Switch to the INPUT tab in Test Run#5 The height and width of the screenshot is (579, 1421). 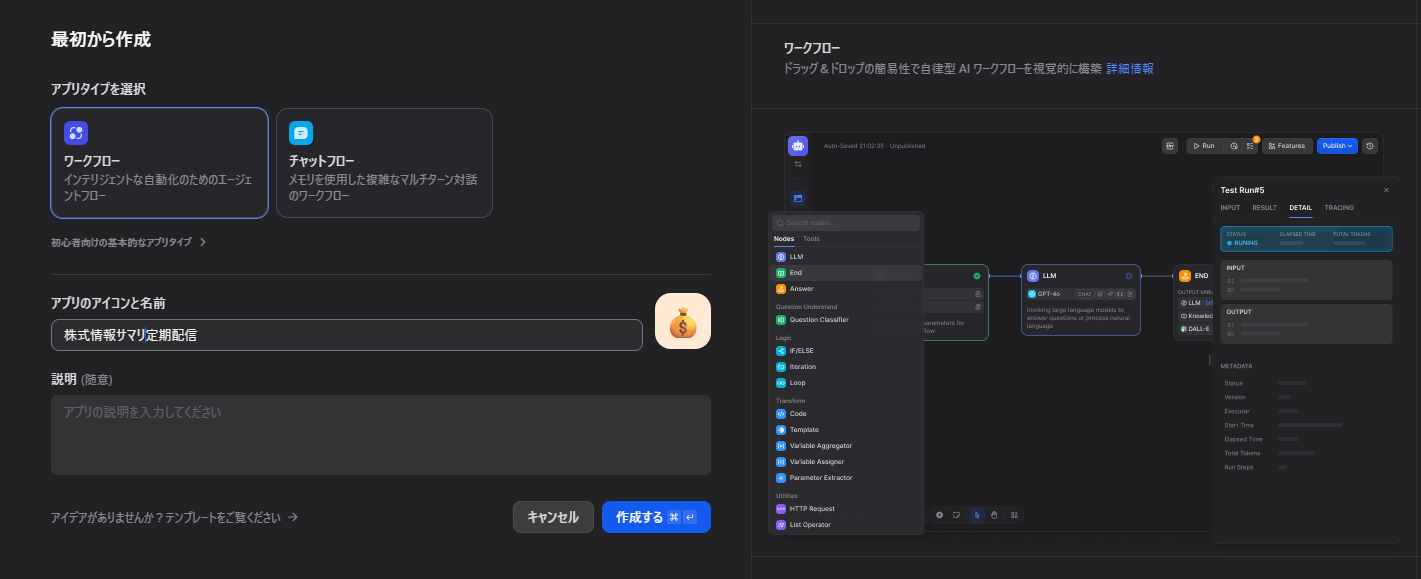[1230, 208]
